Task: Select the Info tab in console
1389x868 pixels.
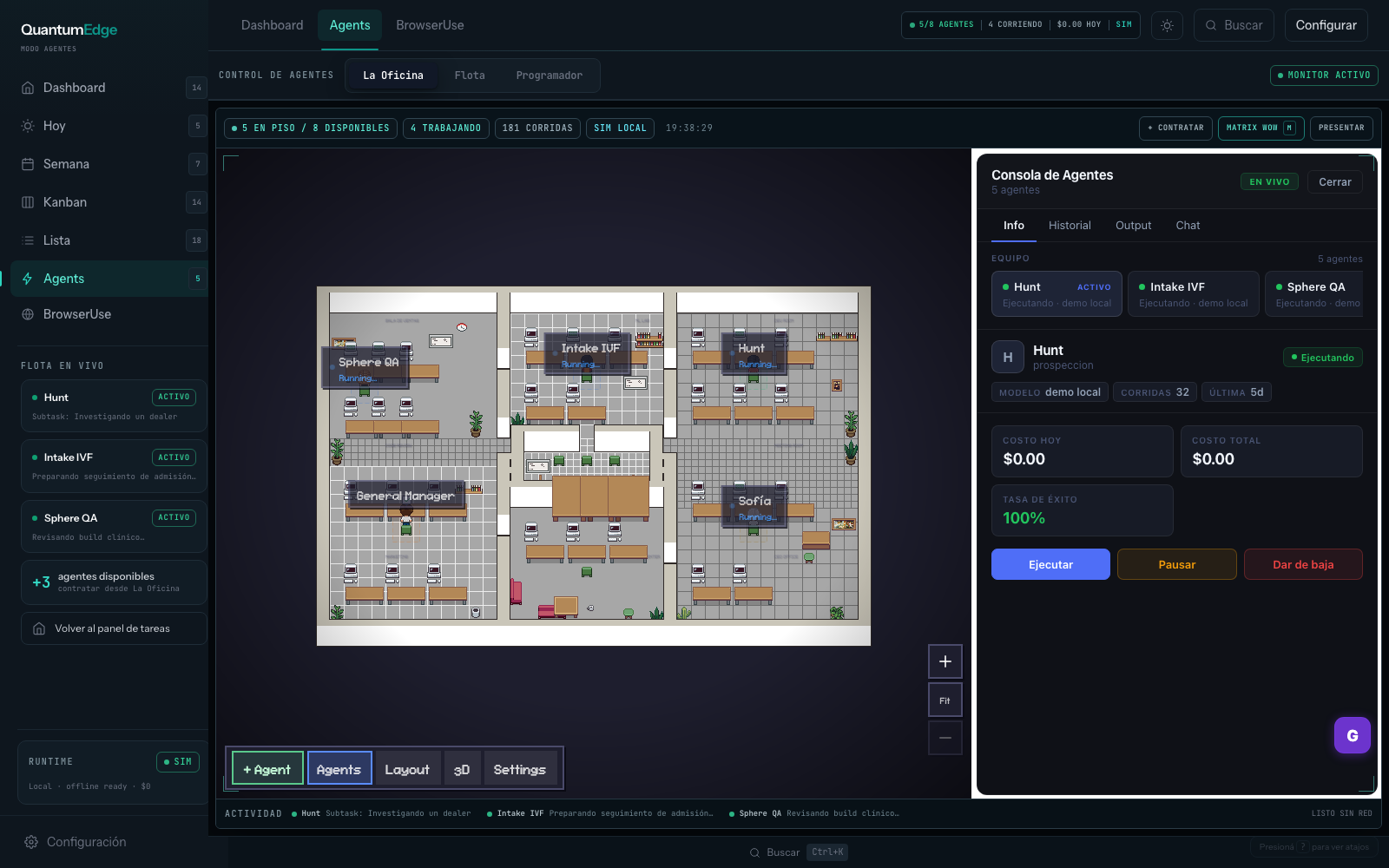Action: pos(1014,226)
